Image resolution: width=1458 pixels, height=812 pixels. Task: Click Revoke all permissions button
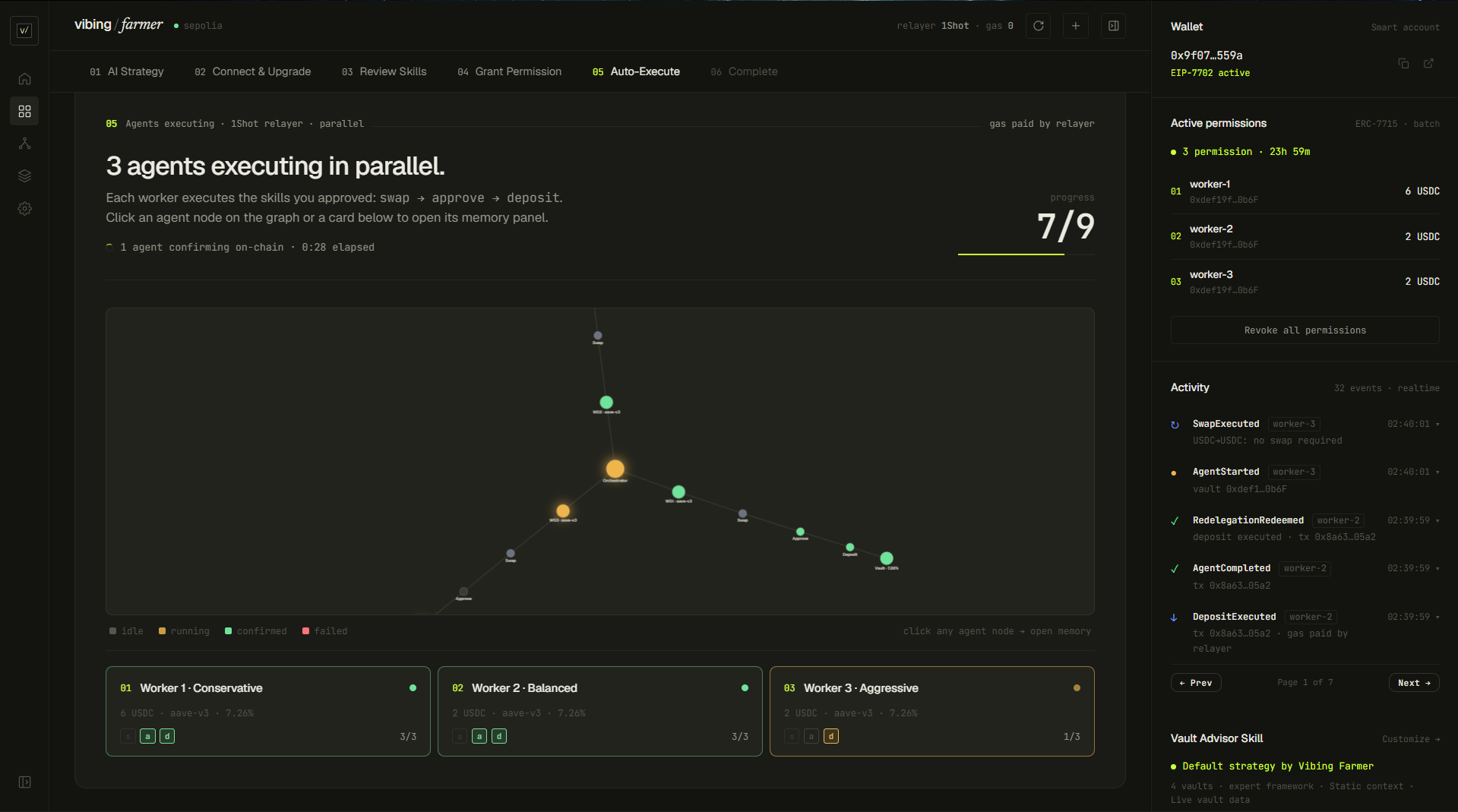[1305, 330]
